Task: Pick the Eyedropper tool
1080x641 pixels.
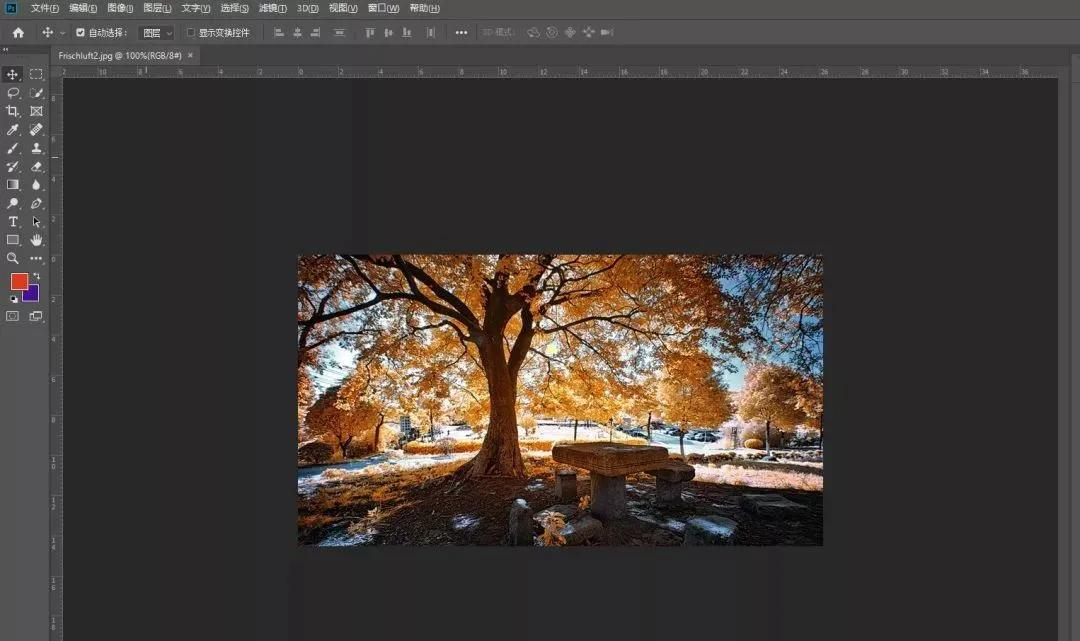Action: [x=13, y=130]
